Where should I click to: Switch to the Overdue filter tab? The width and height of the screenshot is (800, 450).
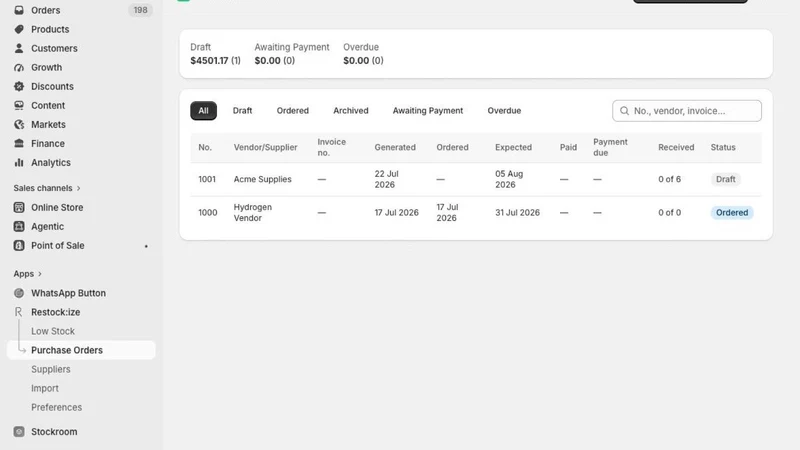pos(504,111)
